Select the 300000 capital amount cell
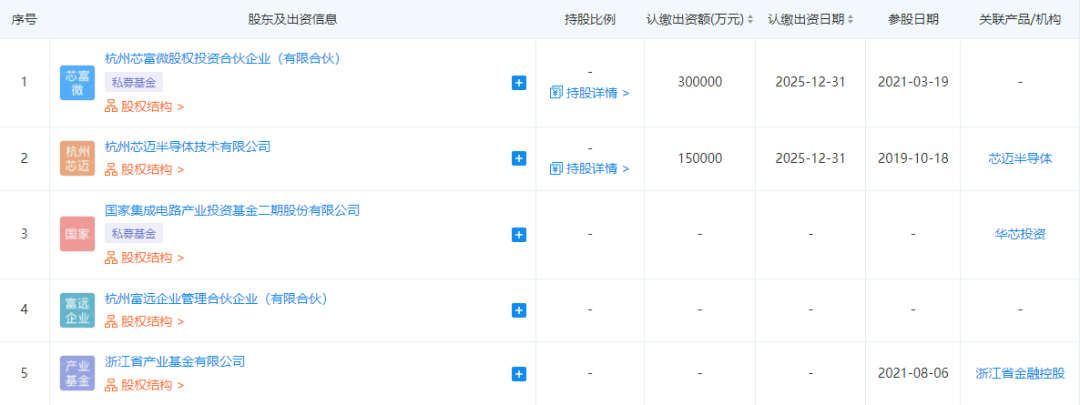The image size is (1080, 405). [700, 82]
